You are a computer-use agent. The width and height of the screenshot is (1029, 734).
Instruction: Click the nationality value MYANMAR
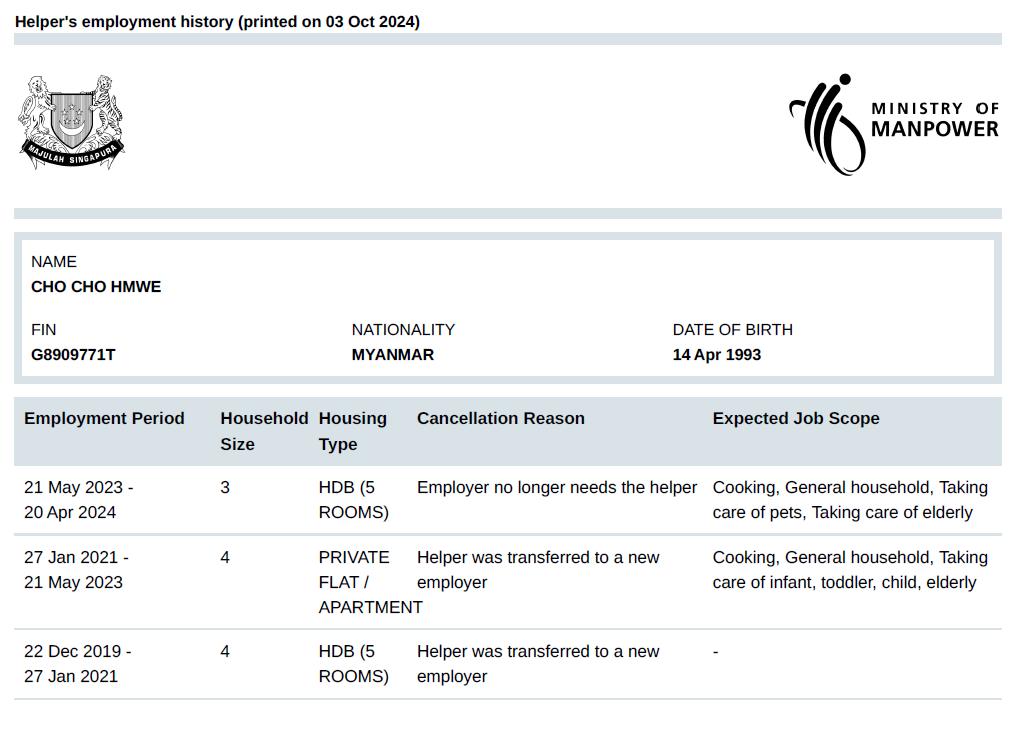pyautogui.click(x=392, y=355)
